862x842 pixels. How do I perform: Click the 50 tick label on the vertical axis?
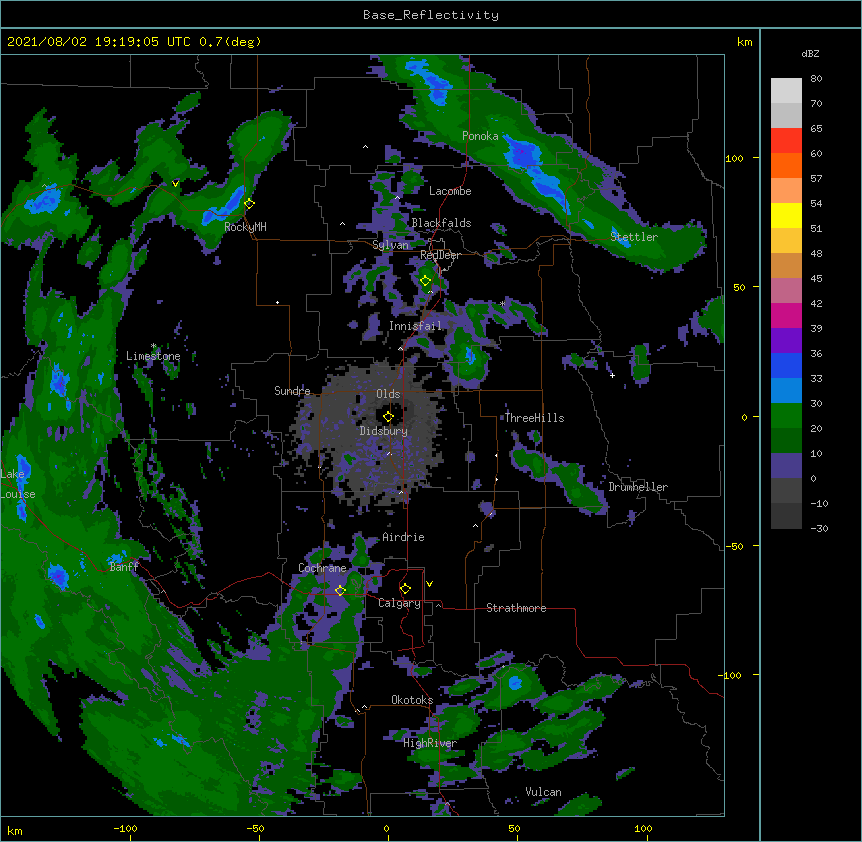(x=739, y=287)
